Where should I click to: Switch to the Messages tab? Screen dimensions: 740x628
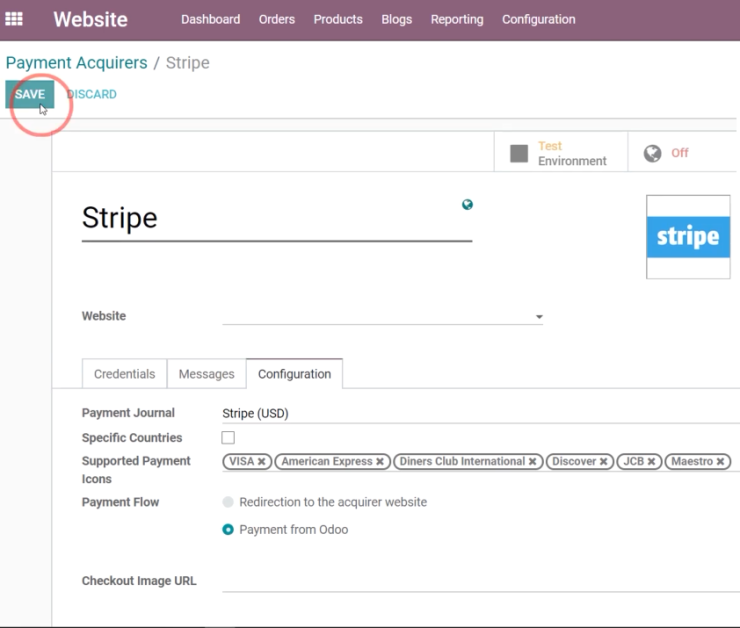point(207,374)
